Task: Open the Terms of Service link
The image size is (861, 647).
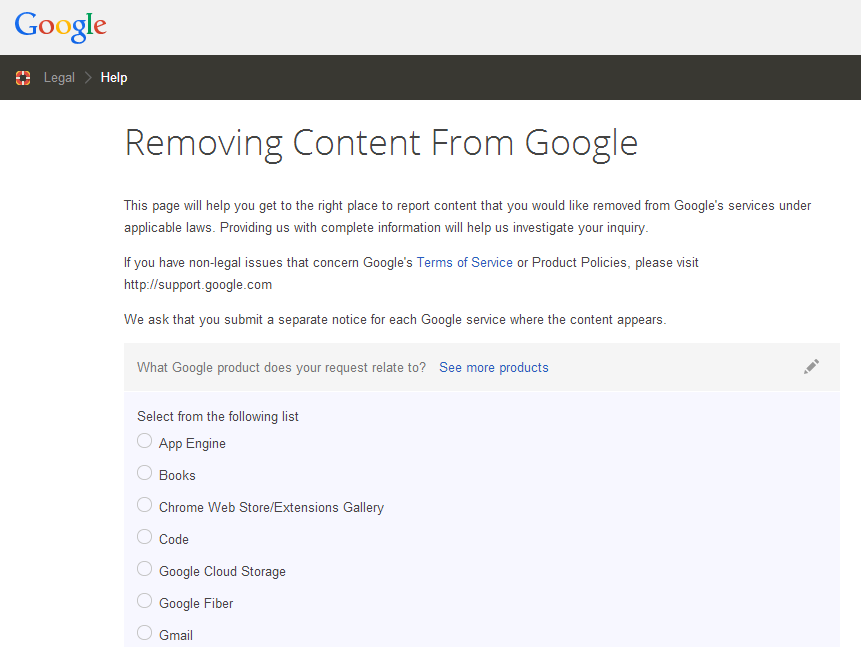Action: click(465, 263)
